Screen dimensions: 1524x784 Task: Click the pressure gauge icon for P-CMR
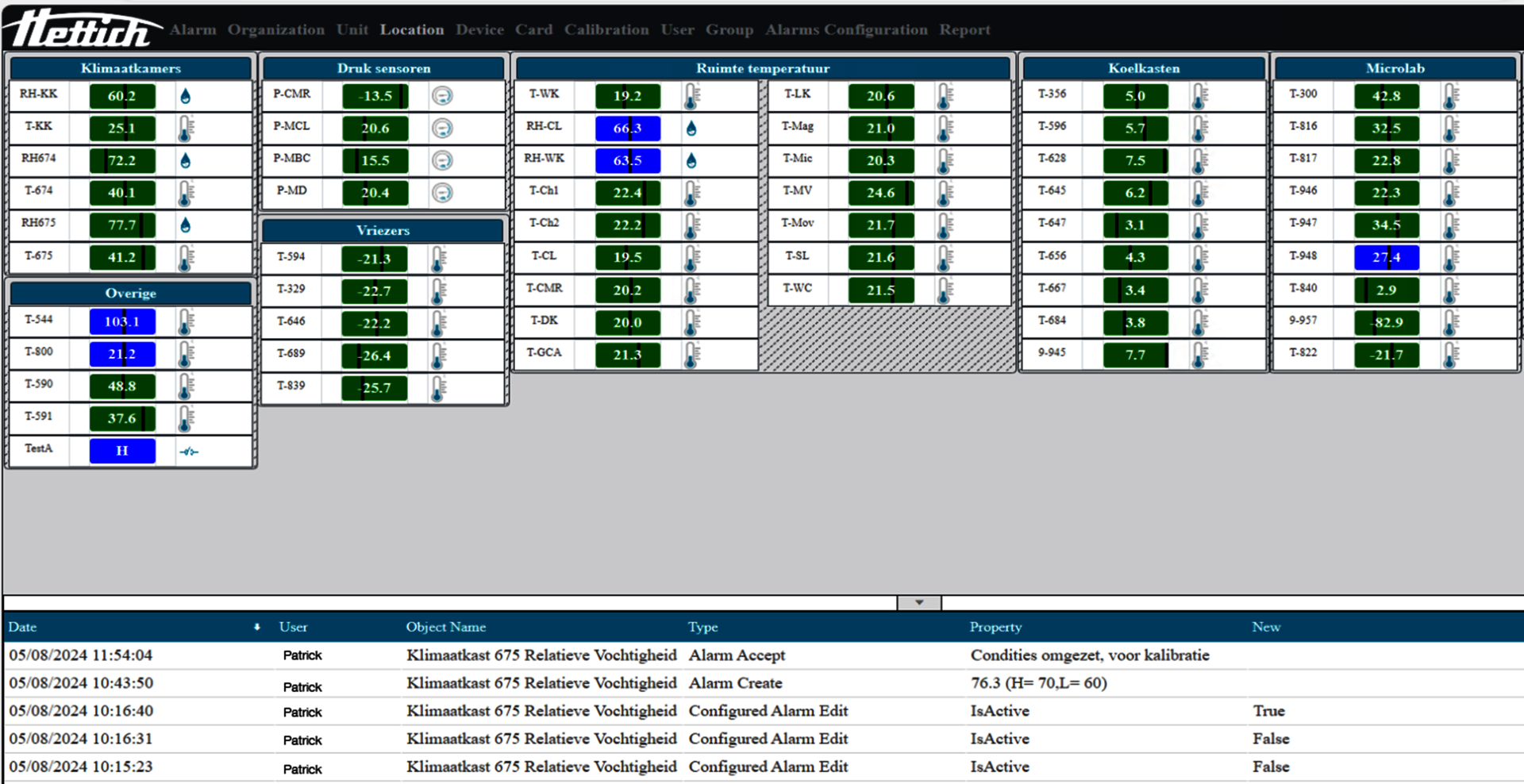tap(442, 96)
